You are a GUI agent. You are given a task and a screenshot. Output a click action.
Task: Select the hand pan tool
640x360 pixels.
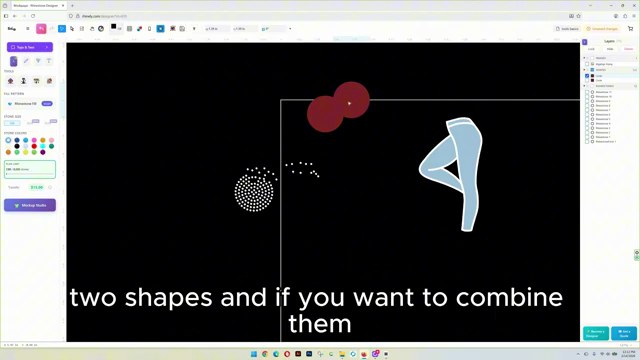pyautogui.click(x=92, y=29)
